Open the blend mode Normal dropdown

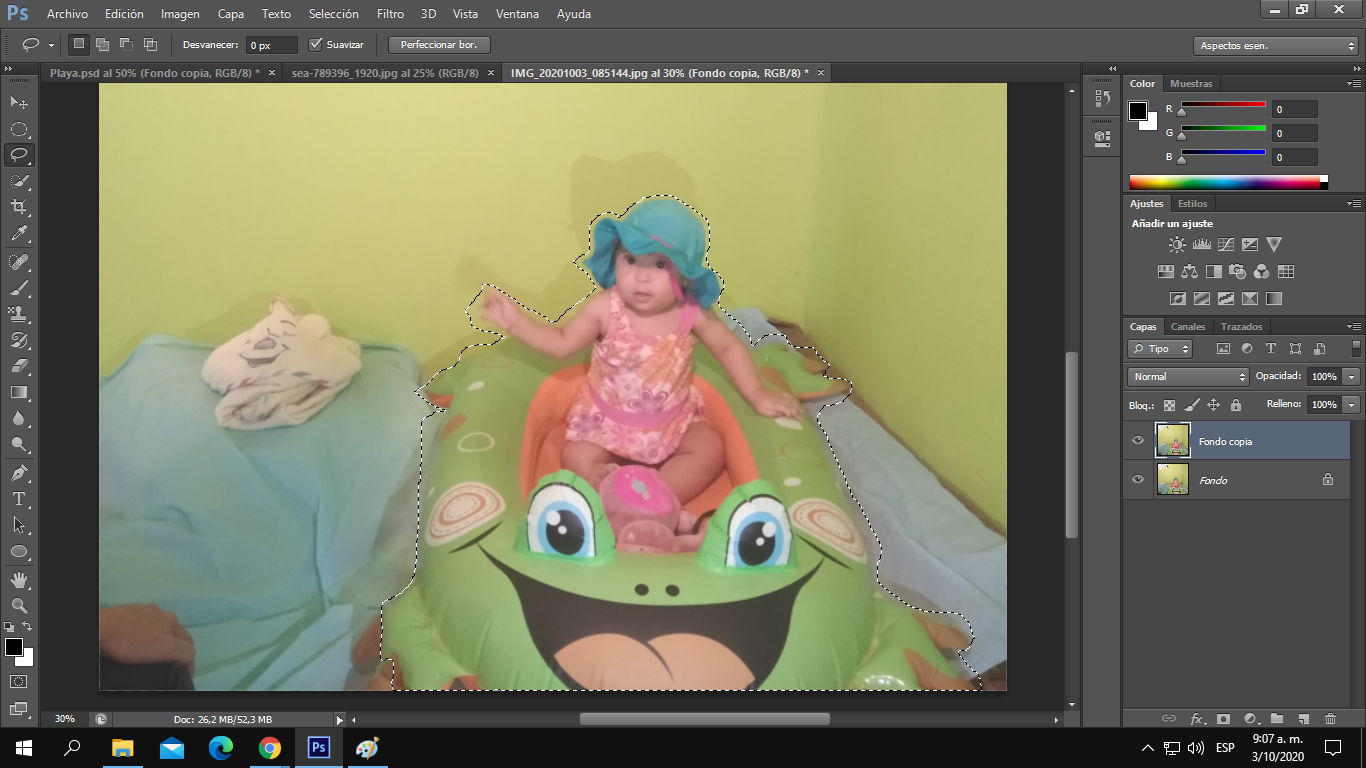(x=1188, y=377)
